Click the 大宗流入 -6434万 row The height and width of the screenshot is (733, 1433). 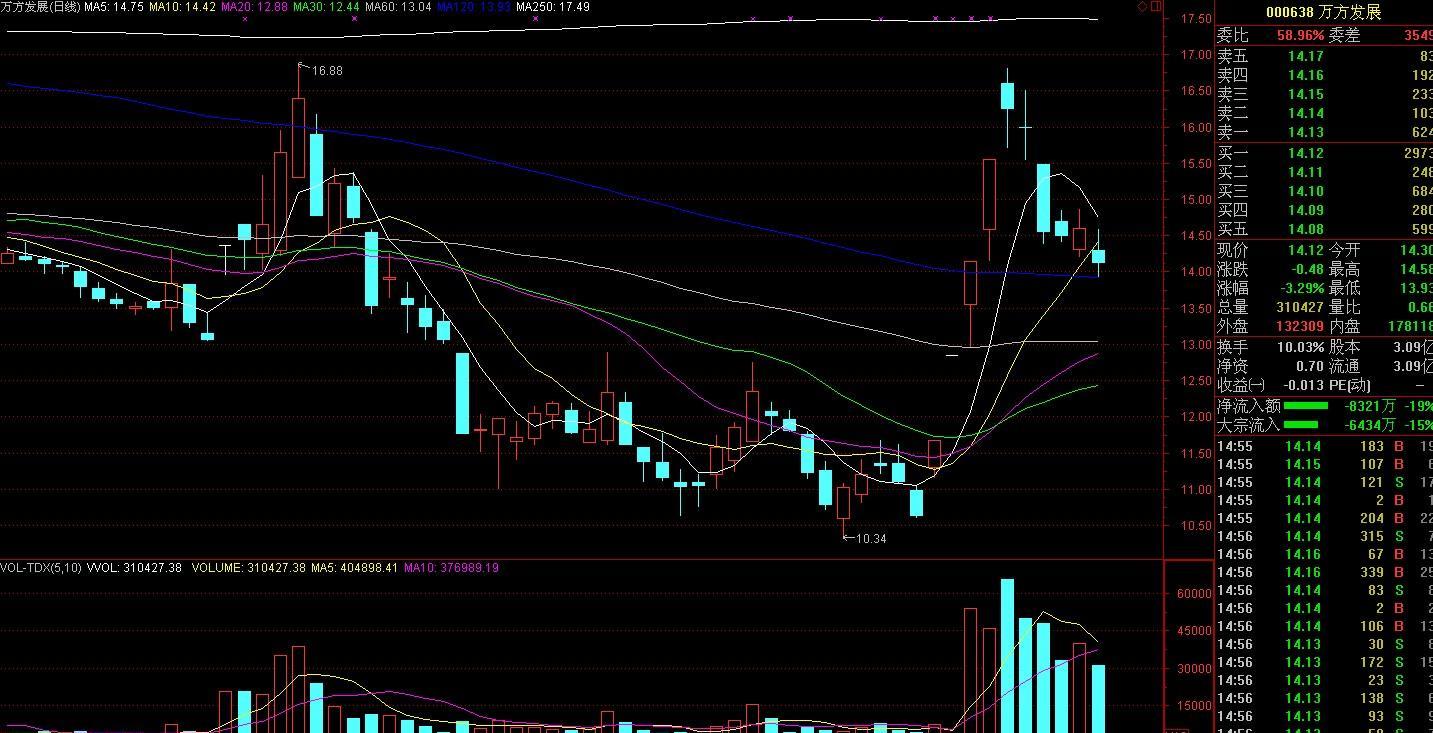click(x=1324, y=425)
